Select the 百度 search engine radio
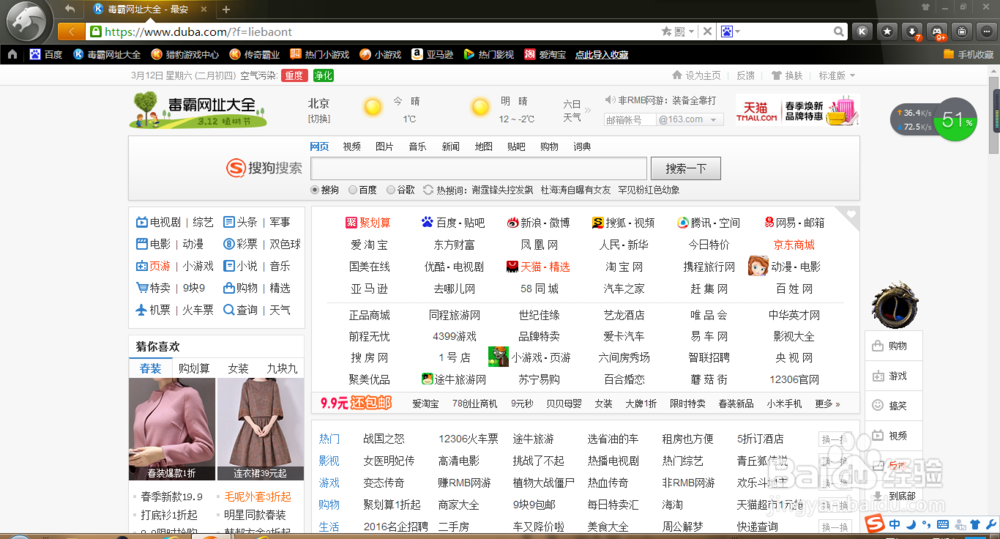 352,189
